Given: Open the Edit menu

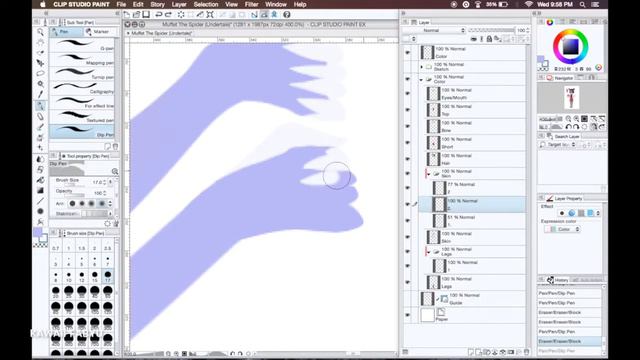Looking at the screenshot, I should [138, 4].
